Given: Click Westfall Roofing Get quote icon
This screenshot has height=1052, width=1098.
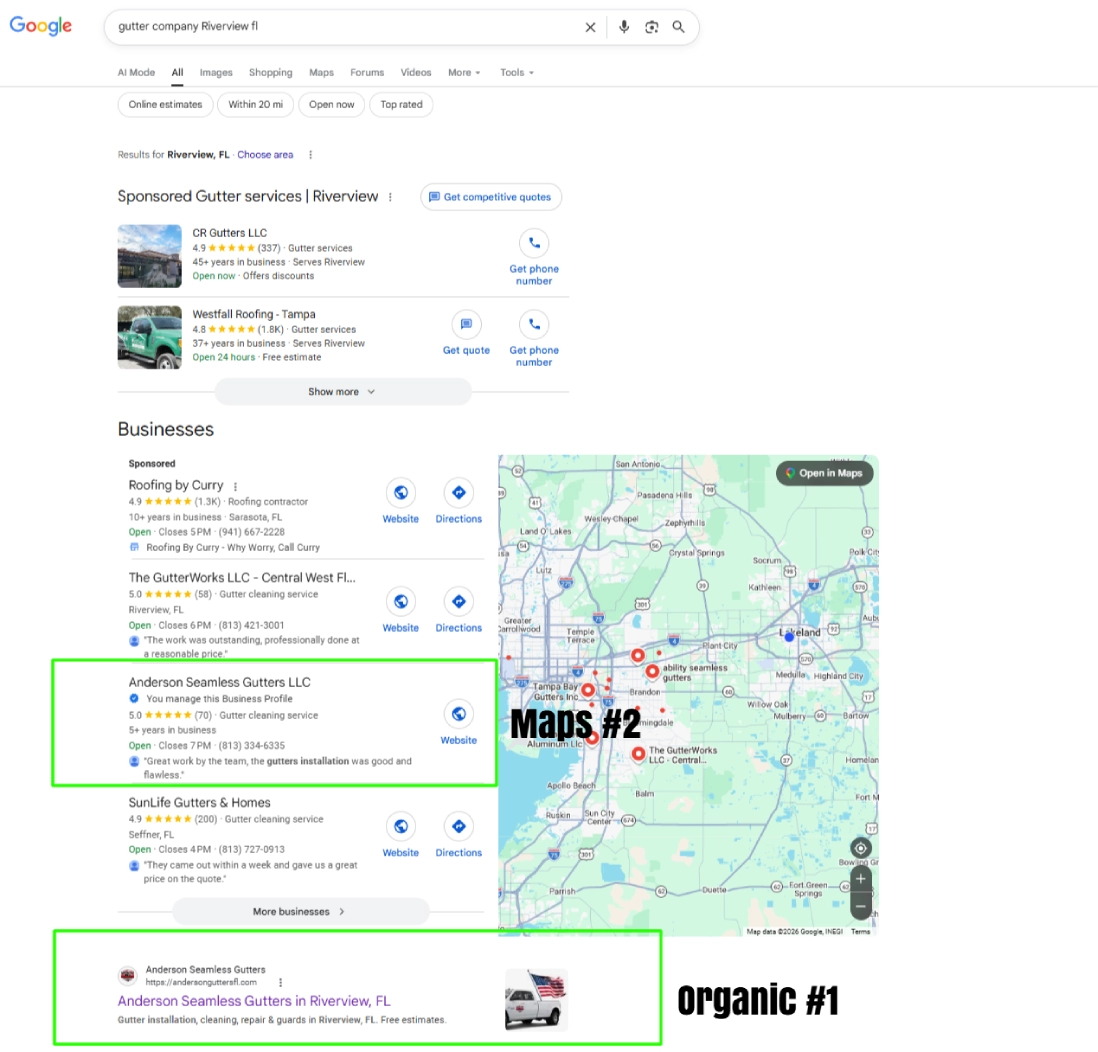Looking at the screenshot, I should pos(466,324).
